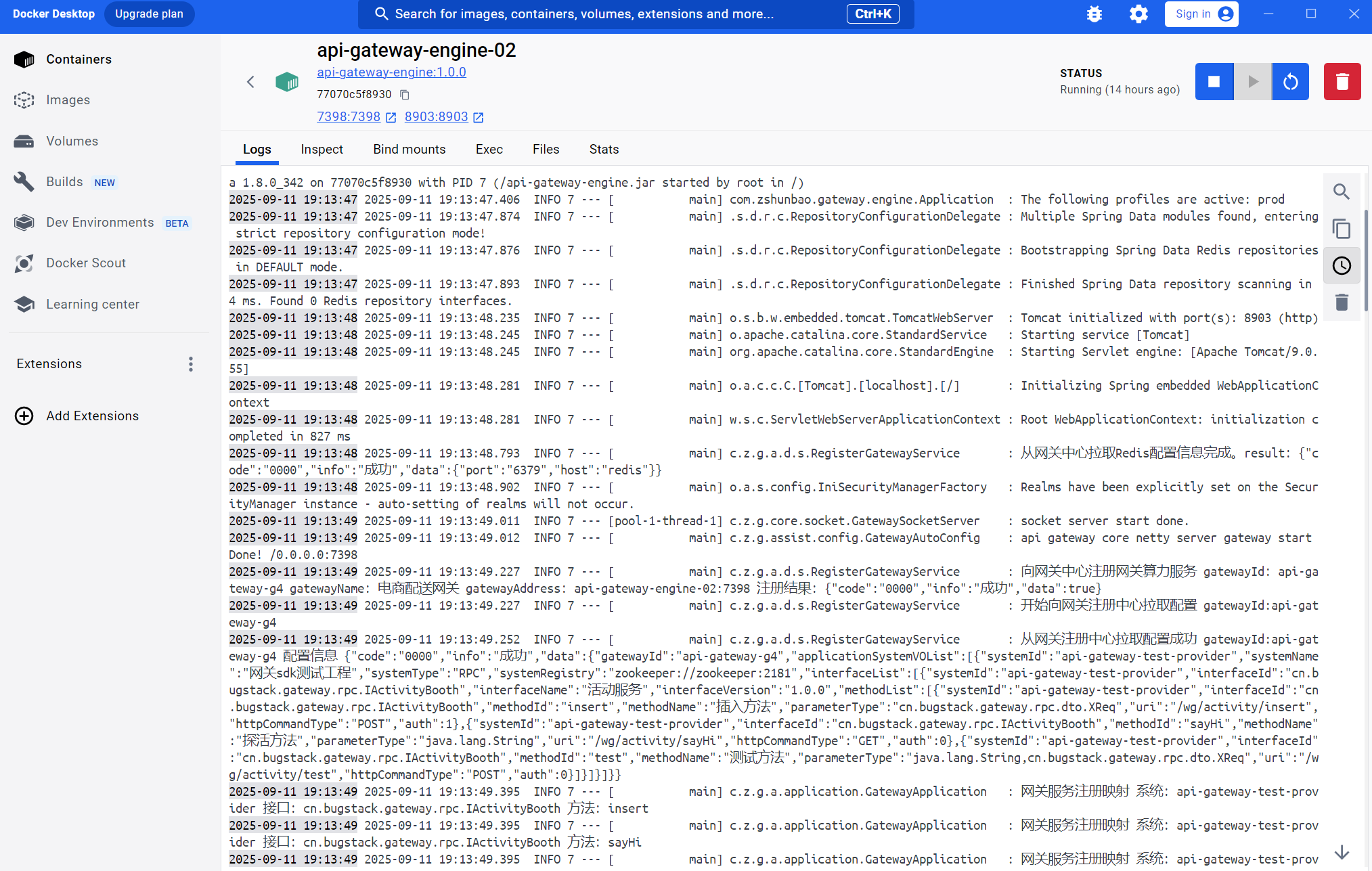Switch to the Inspect tab
The width and height of the screenshot is (1372, 871).
click(x=322, y=149)
